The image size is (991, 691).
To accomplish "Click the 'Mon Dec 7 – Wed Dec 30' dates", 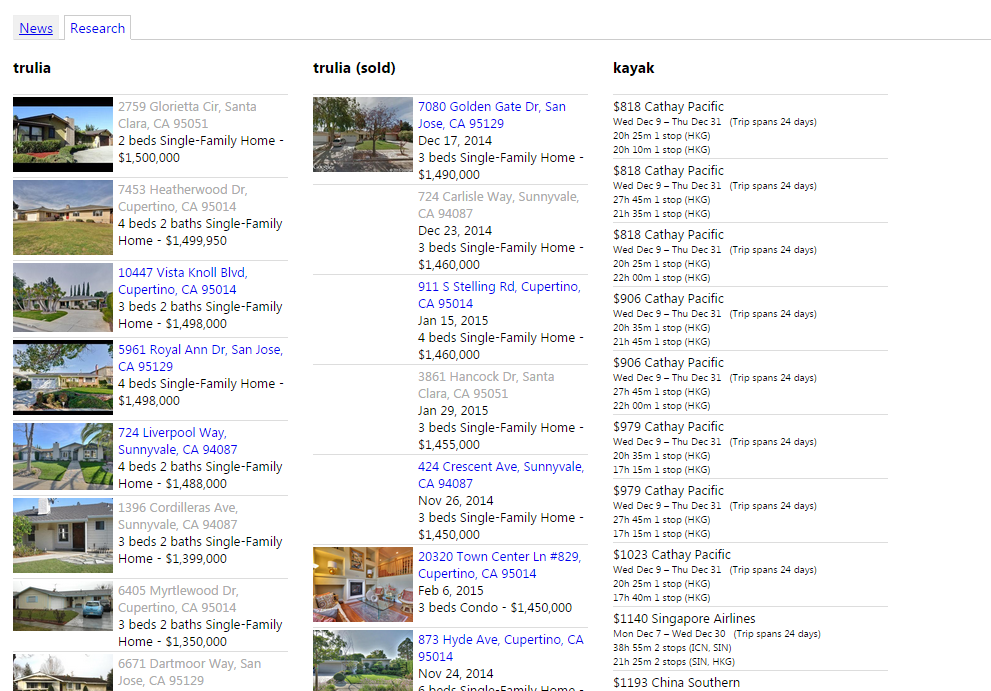I will 669,633.
